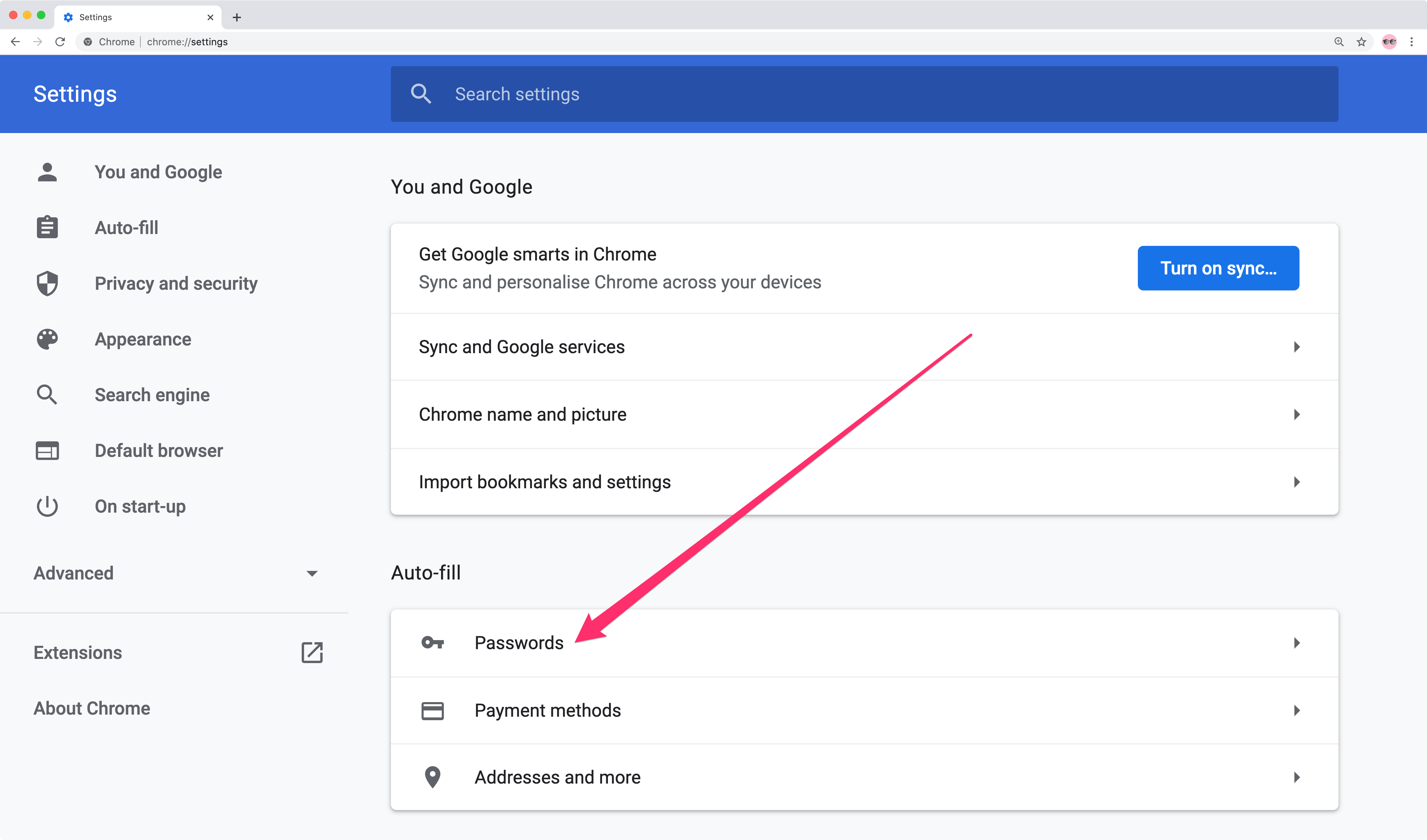Open Extensions link in sidebar
Viewport: 1427px width, 840px height.
[x=78, y=652]
